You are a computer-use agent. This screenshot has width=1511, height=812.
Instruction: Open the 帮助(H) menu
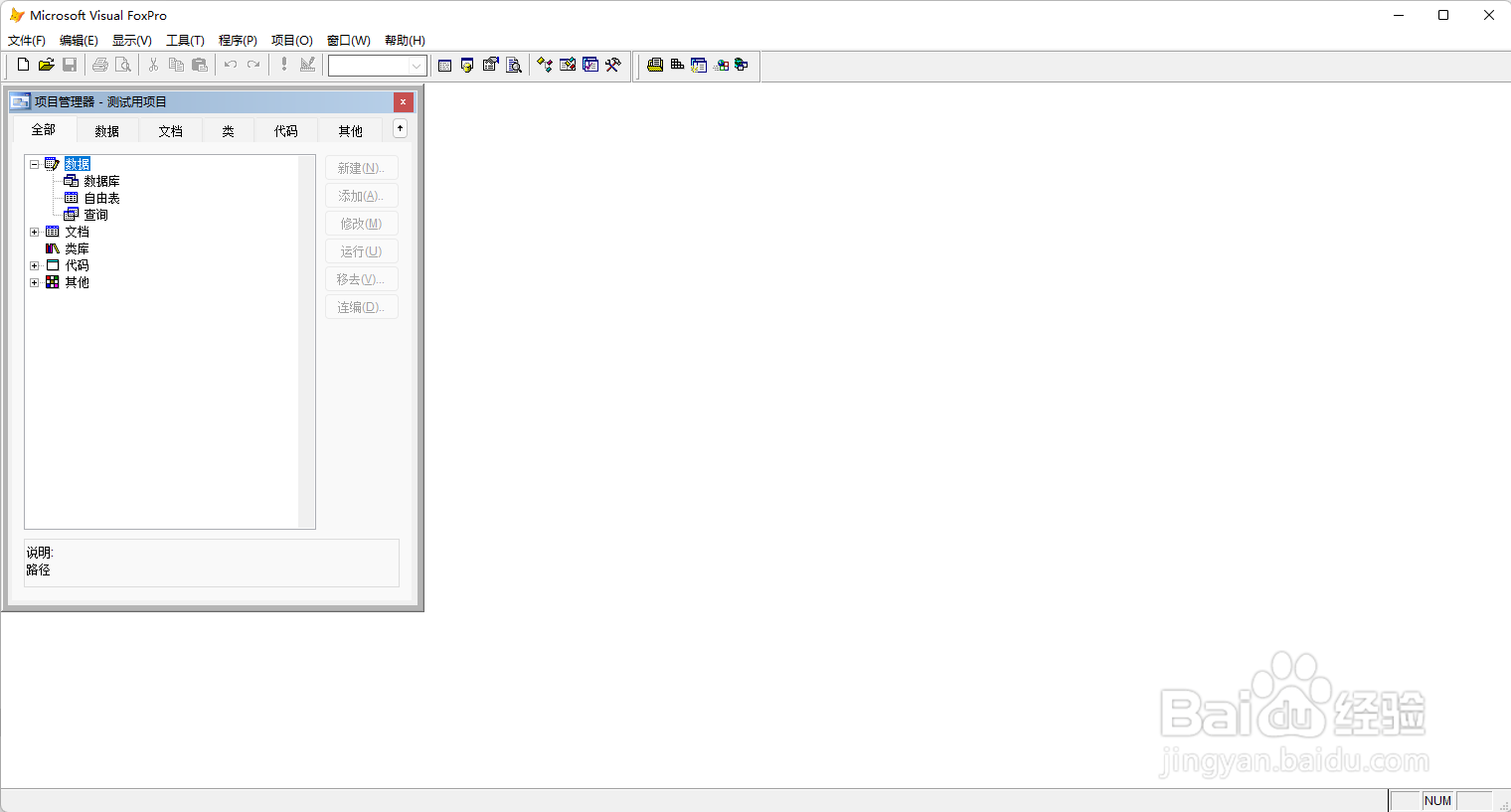405,41
